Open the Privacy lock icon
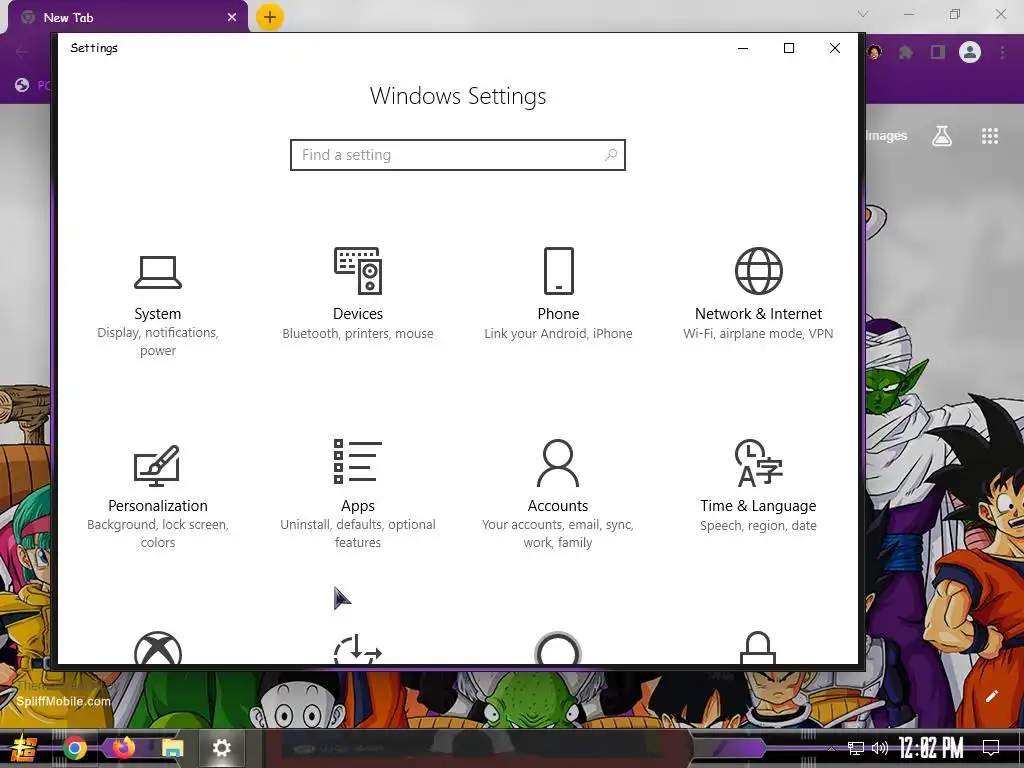The image size is (1024, 768). coord(758,648)
